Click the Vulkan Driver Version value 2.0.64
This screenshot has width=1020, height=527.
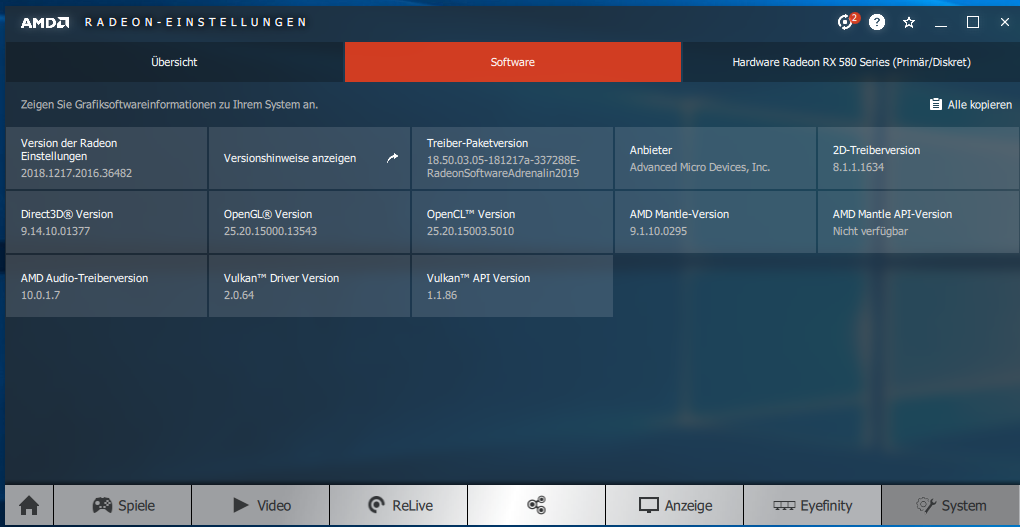pos(239,295)
